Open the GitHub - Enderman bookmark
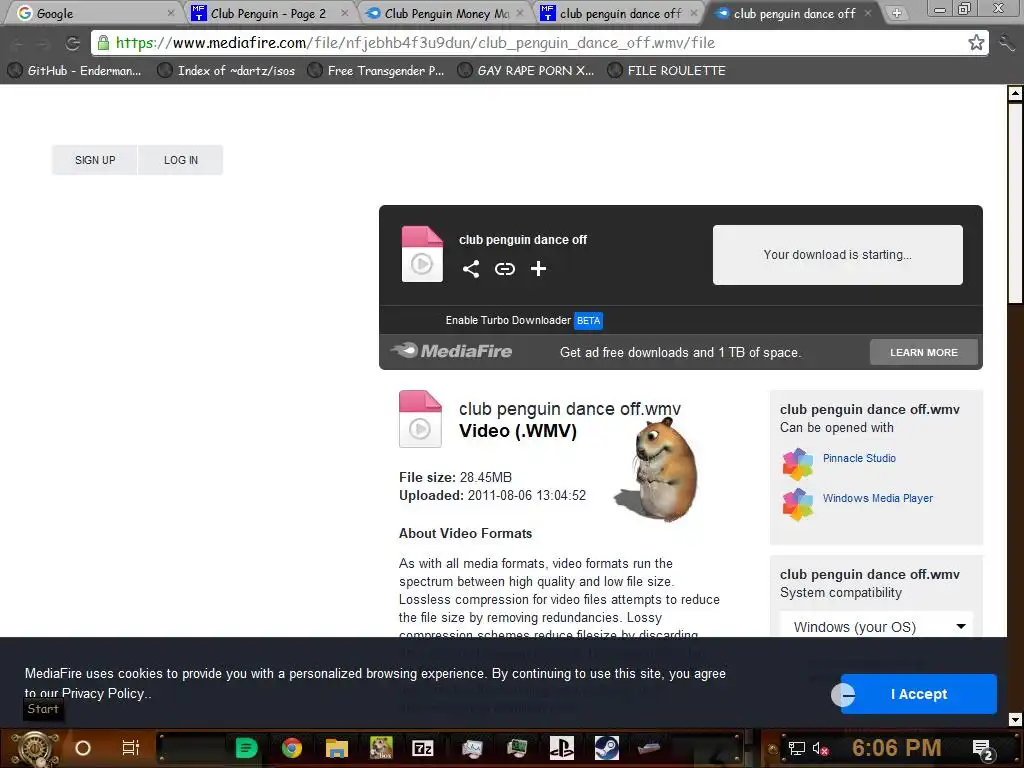 coord(74,70)
